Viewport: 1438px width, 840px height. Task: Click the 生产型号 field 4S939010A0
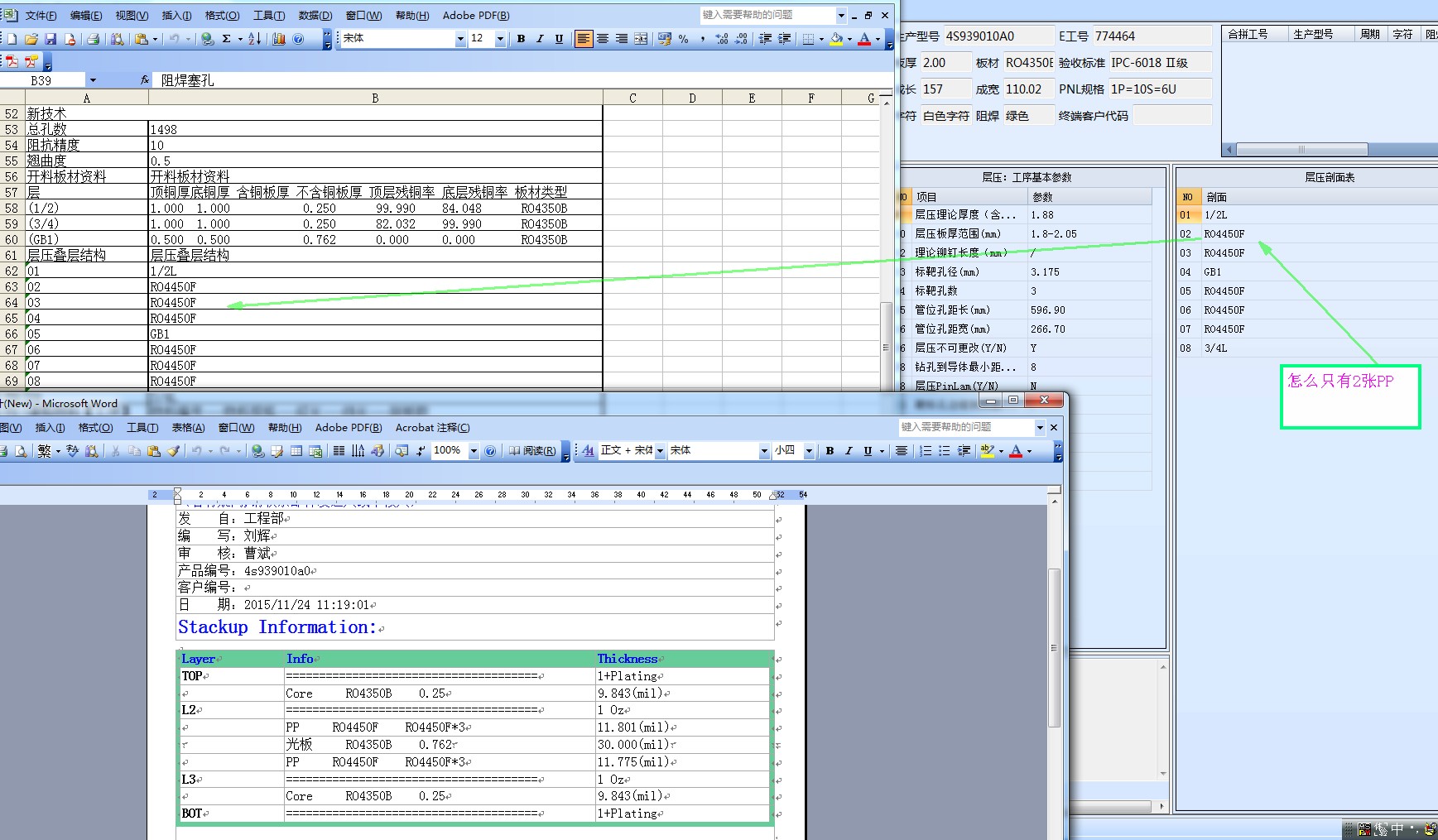pos(998,36)
